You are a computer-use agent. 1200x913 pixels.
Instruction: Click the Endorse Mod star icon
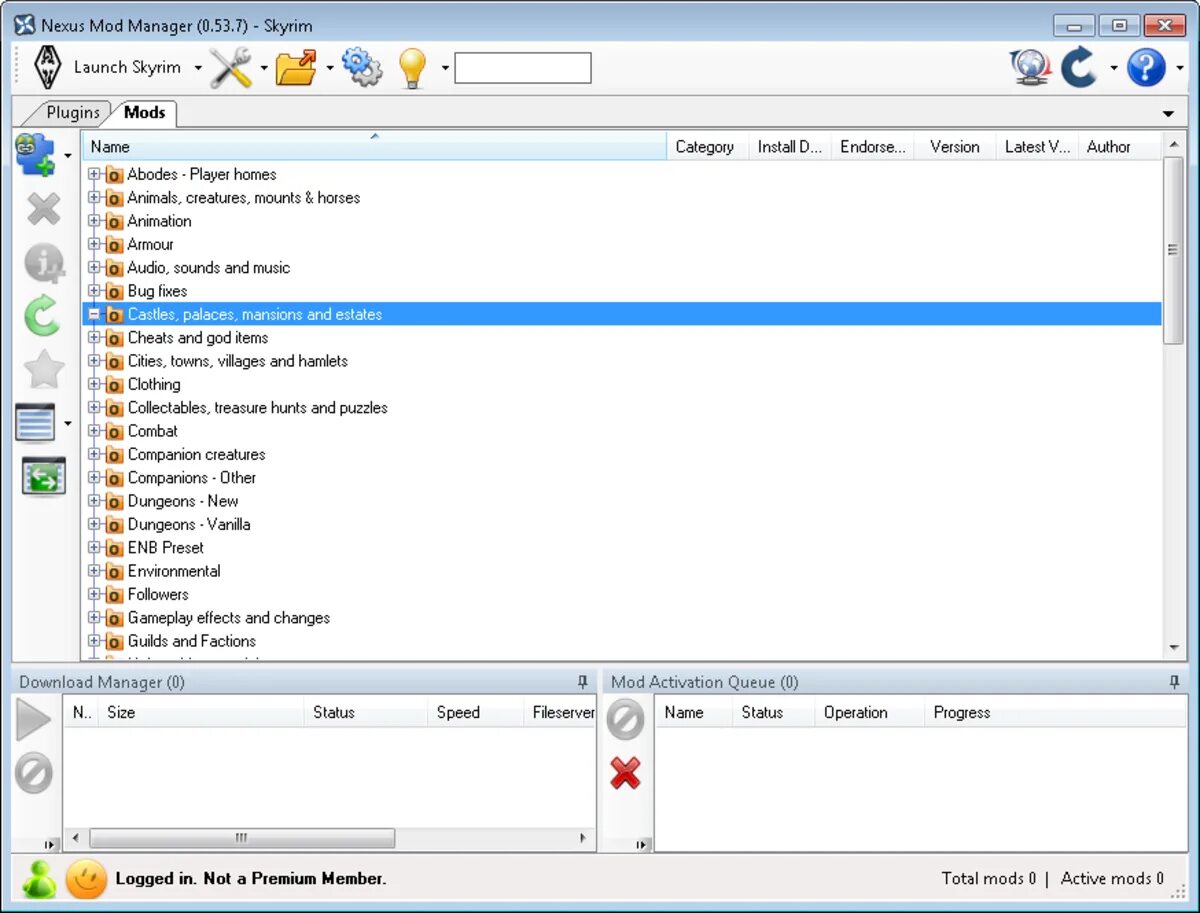[43, 370]
